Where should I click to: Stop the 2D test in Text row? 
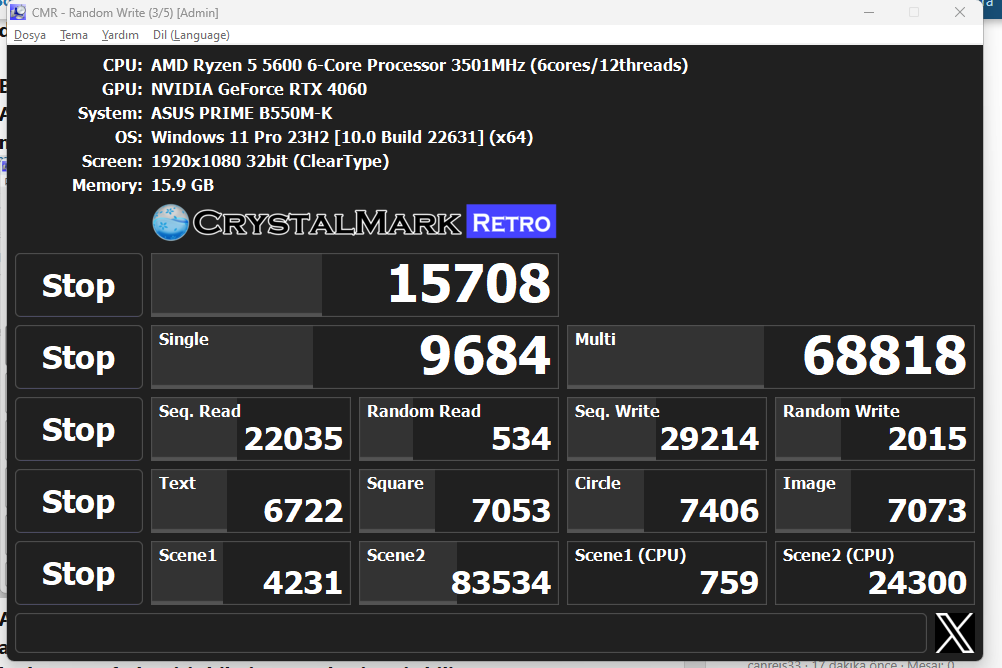click(x=79, y=502)
